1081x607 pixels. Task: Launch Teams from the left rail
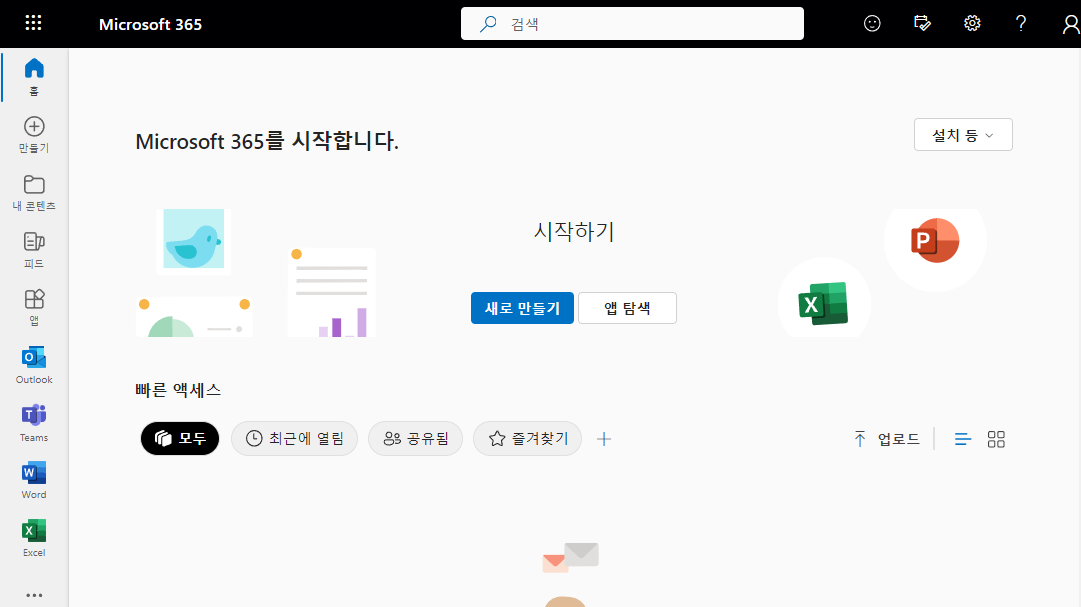tap(34, 422)
